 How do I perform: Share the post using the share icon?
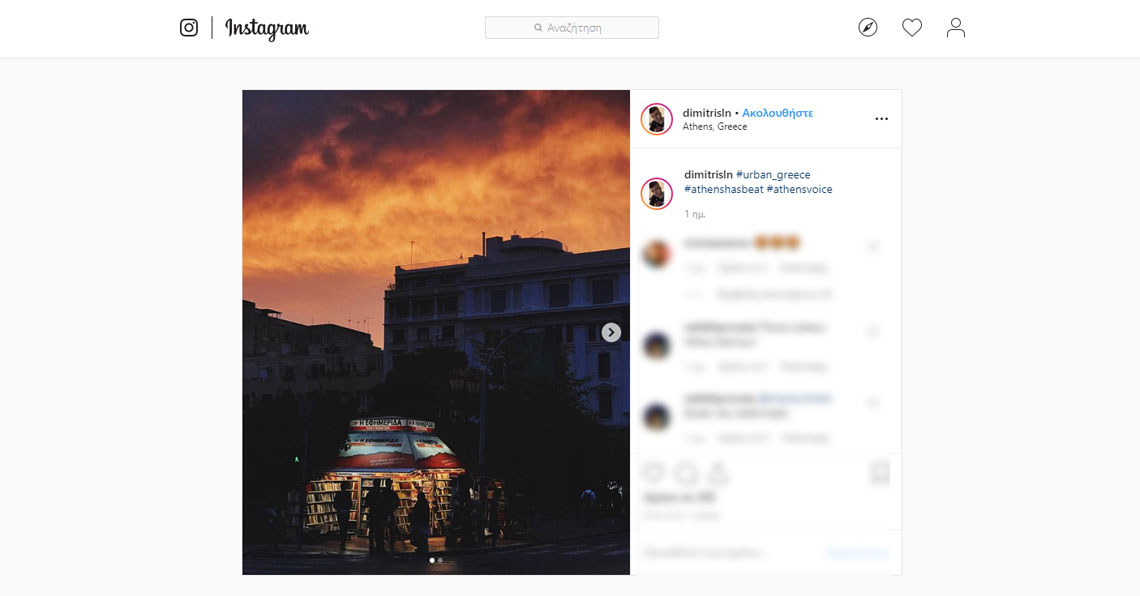click(718, 473)
